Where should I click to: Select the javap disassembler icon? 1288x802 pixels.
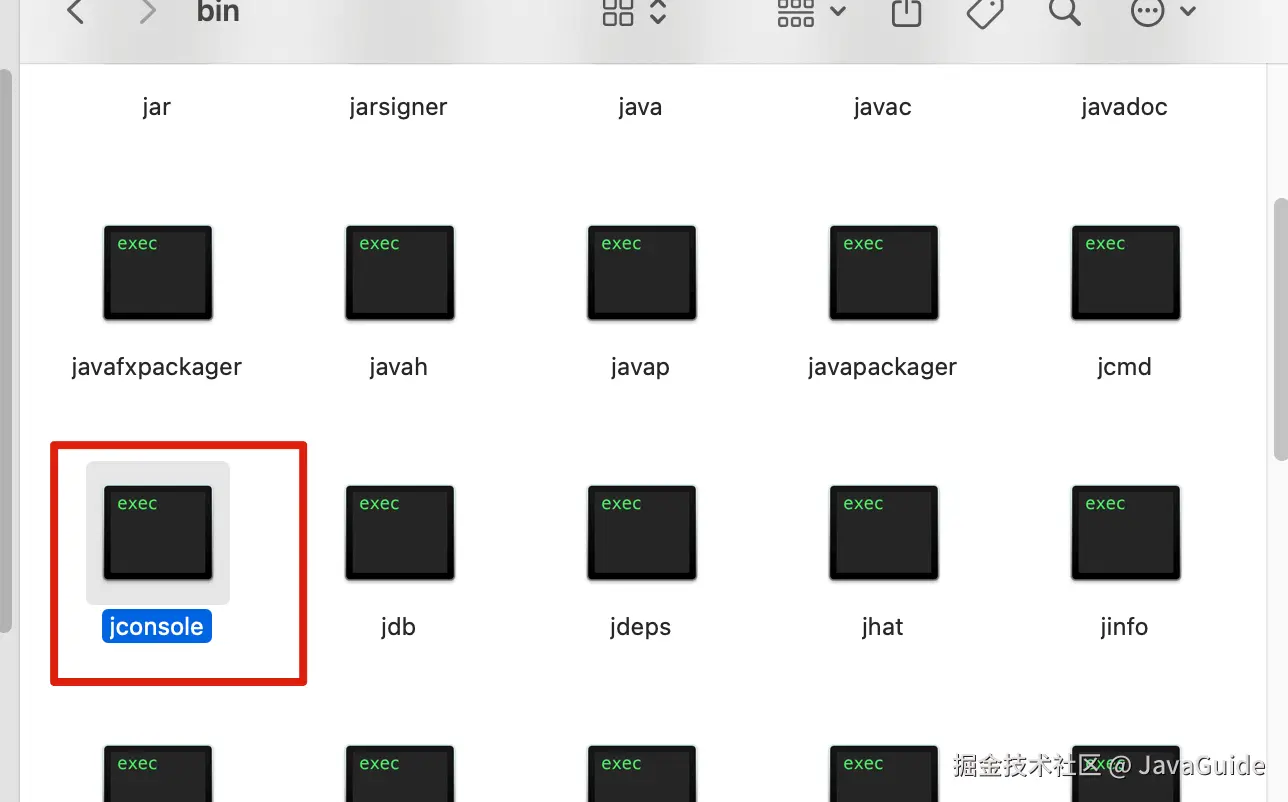(x=641, y=272)
